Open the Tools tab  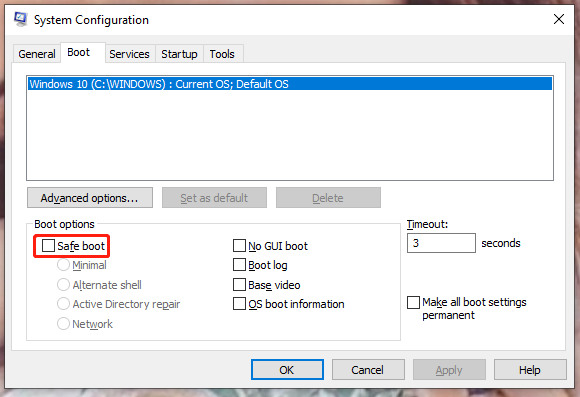(x=222, y=54)
